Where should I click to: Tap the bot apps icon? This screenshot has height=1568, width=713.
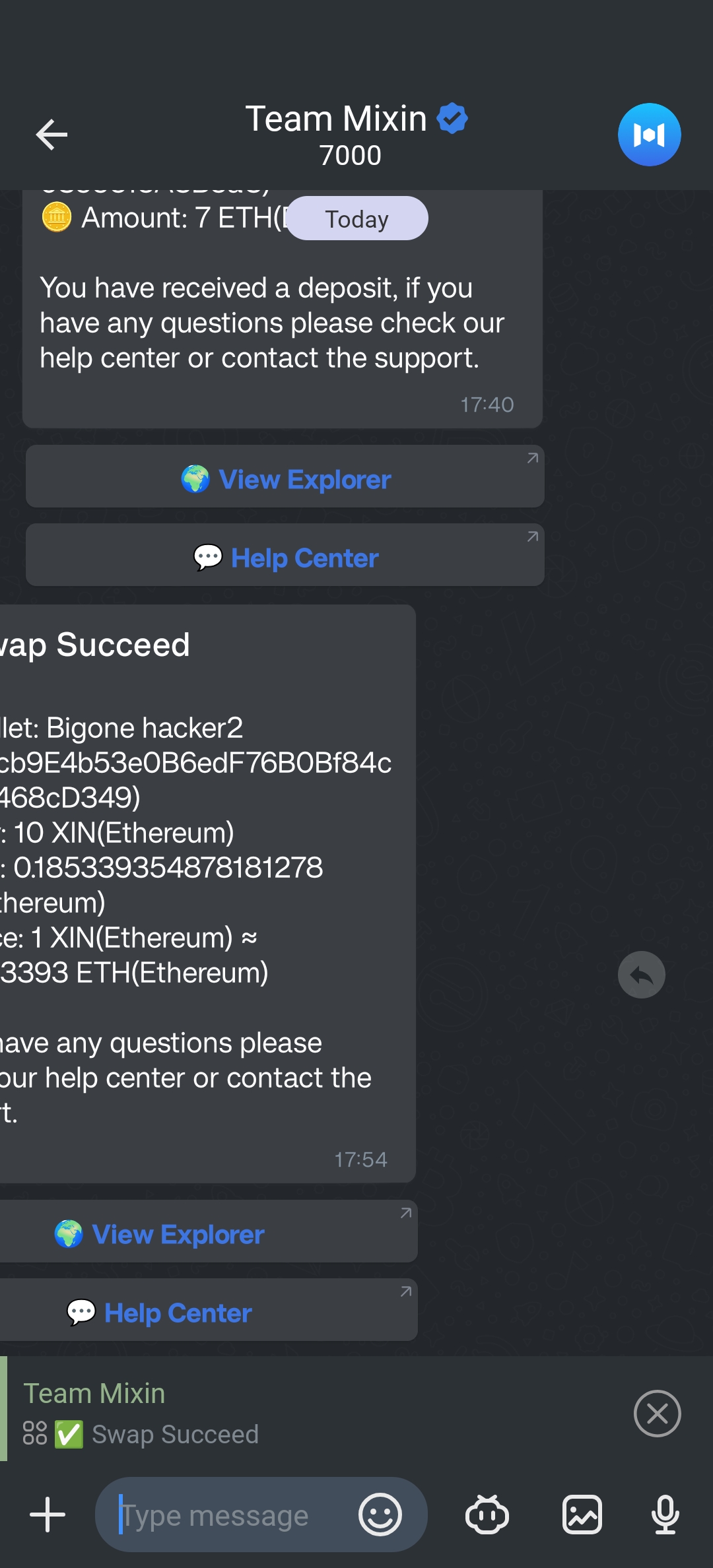pyautogui.click(x=487, y=1515)
